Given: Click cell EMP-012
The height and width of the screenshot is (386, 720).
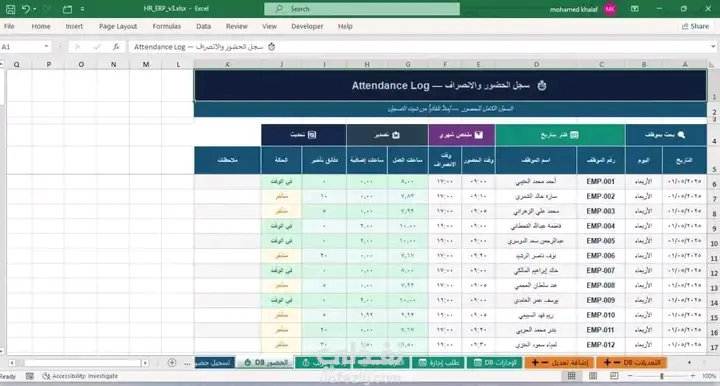Looking at the screenshot, I should (x=601, y=345).
